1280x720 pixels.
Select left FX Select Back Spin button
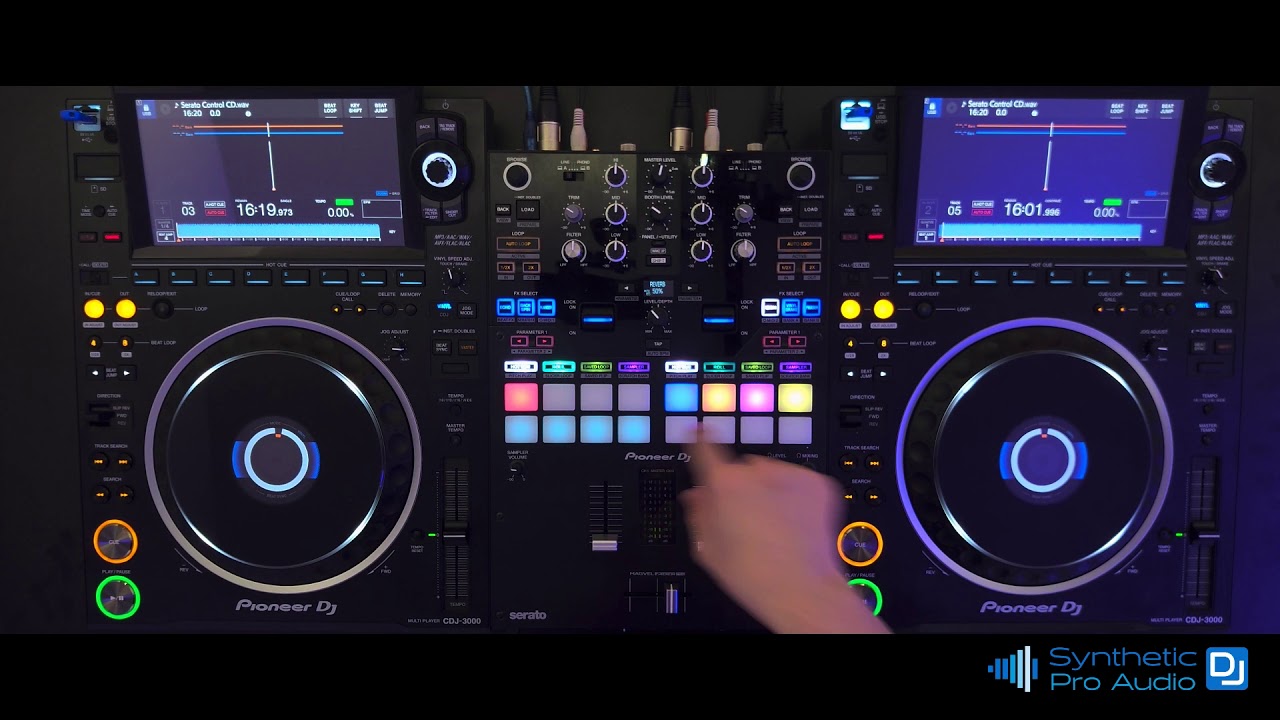click(526, 308)
